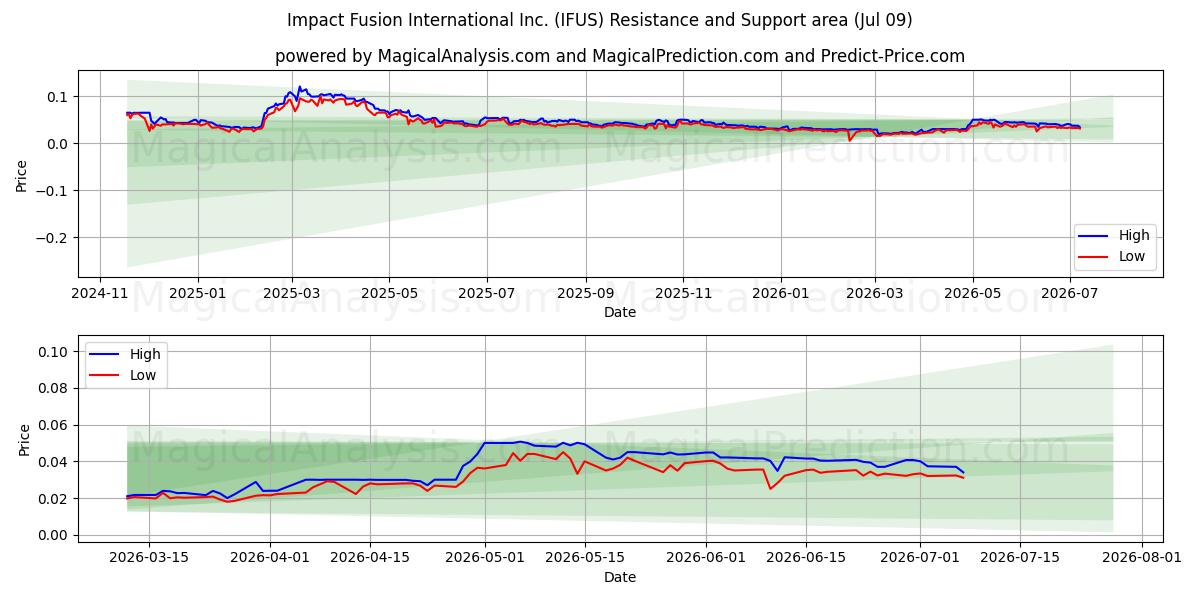Click the 0.08 price tick on lower chart
Screen dimensions: 1200x600
[x=52, y=389]
